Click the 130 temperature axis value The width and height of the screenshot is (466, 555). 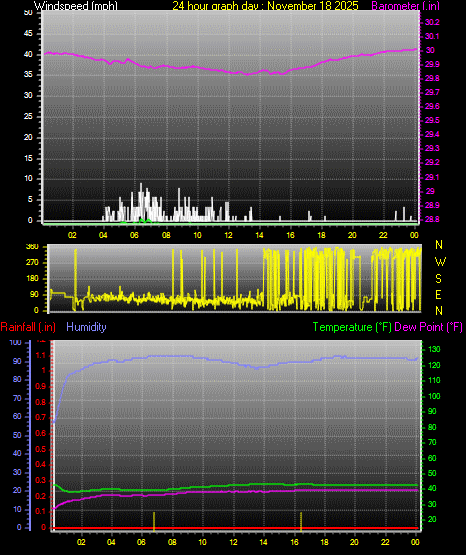coord(434,350)
